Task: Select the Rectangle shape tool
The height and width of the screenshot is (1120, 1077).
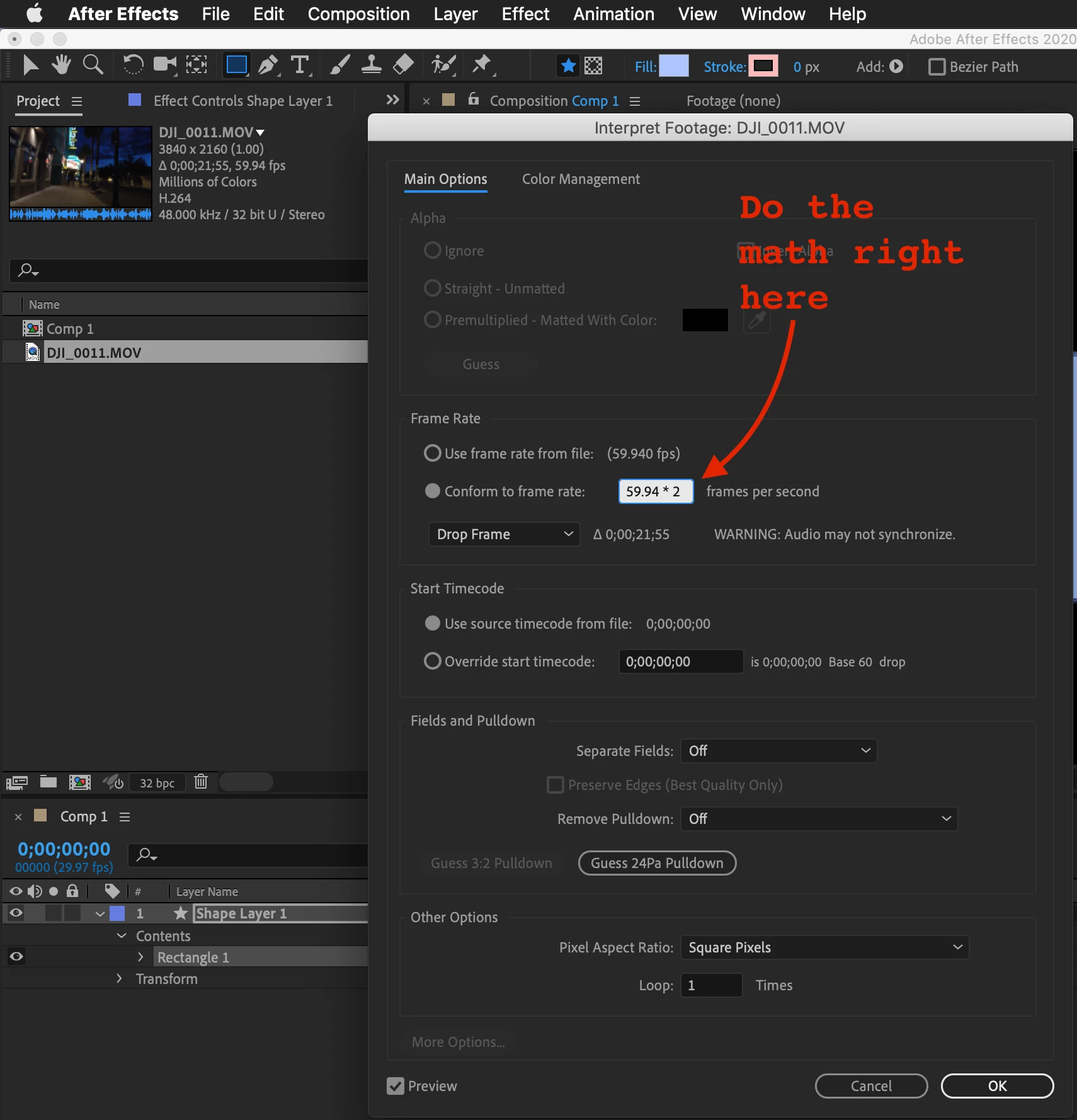Action: point(237,65)
